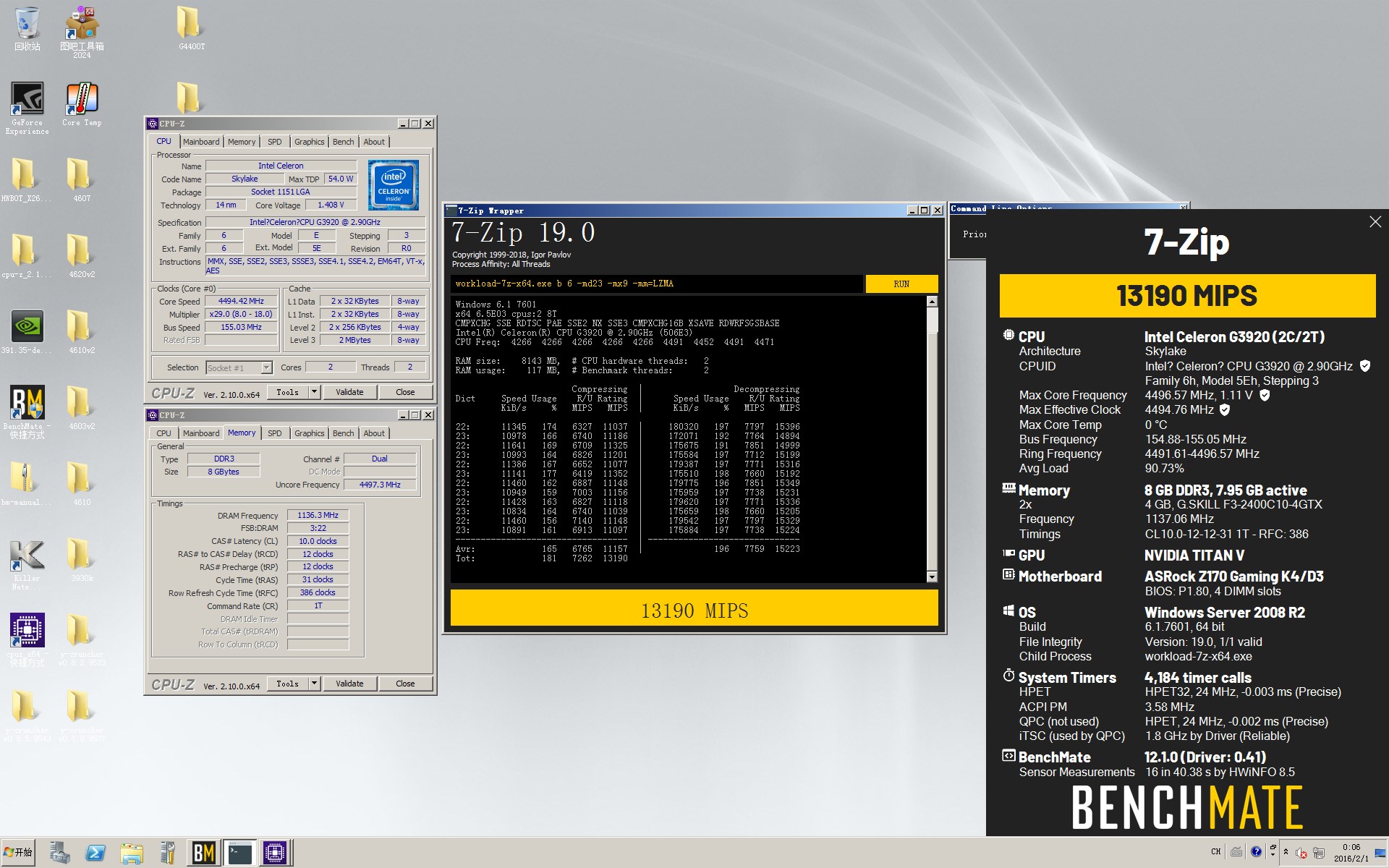The image size is (1389, 868).
Task: Open Mainboard tab in lower CPU-Z window
Action: [201, 433]
